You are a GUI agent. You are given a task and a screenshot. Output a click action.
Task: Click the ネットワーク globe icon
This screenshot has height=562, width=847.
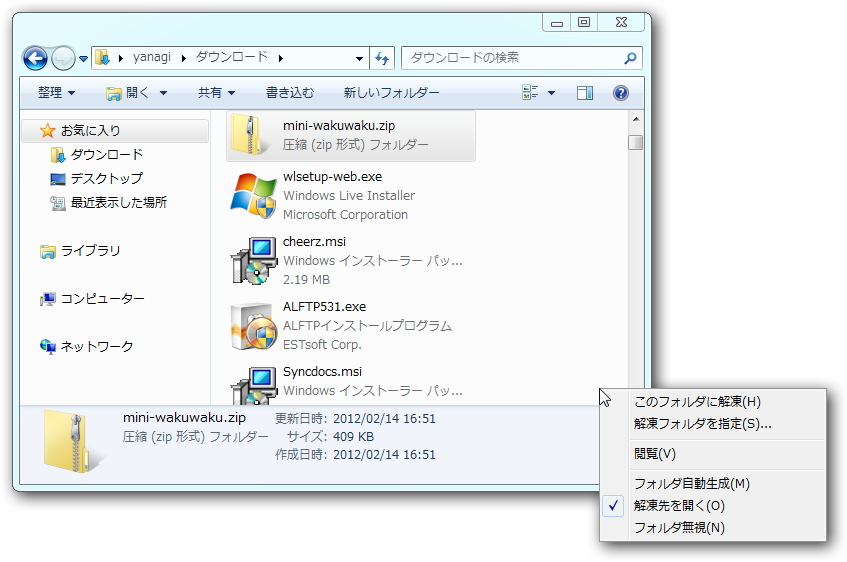[48, 346]
